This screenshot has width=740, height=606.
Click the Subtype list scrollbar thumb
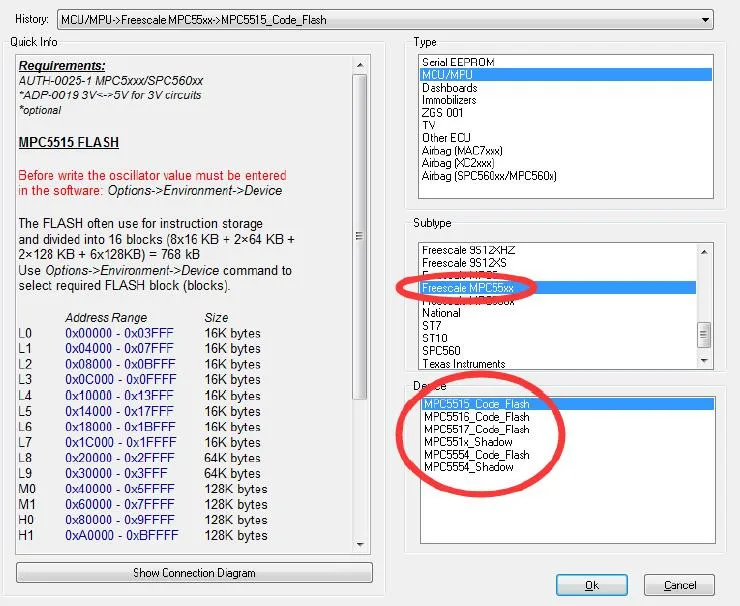(x=704, y=334)
